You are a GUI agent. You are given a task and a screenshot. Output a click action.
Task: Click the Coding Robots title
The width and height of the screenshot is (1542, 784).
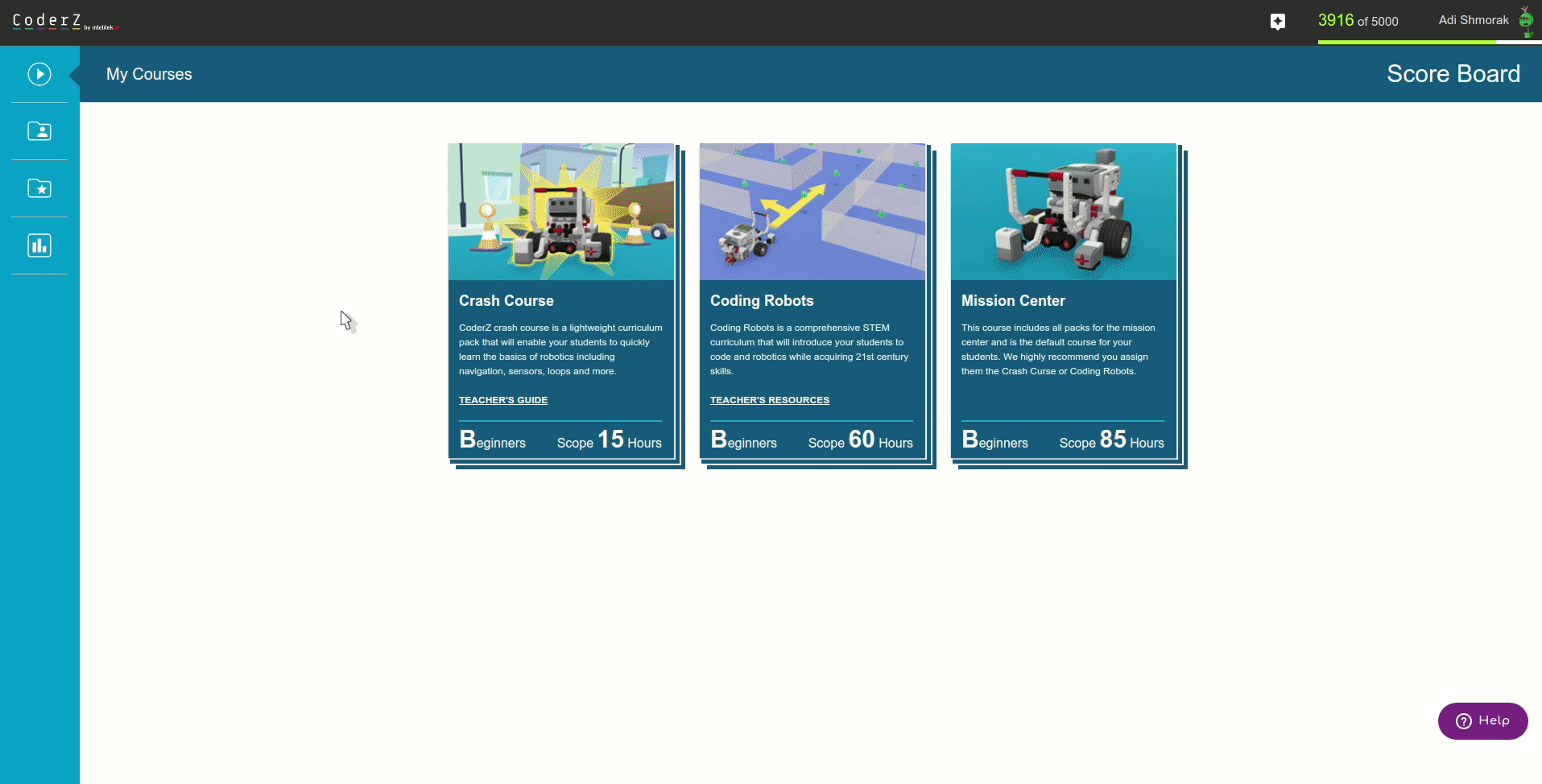762,301
